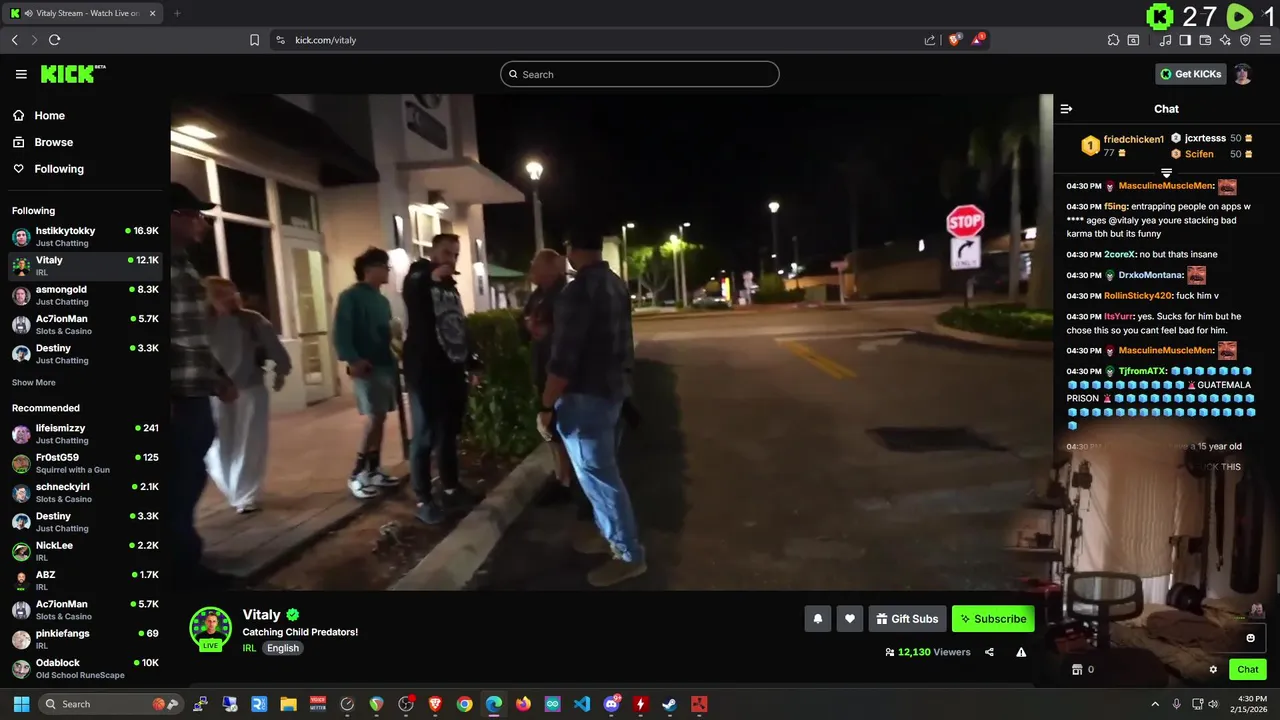Open File Explorer from taskbar
Screen dimensions: 1280x720
pos(288,704)
